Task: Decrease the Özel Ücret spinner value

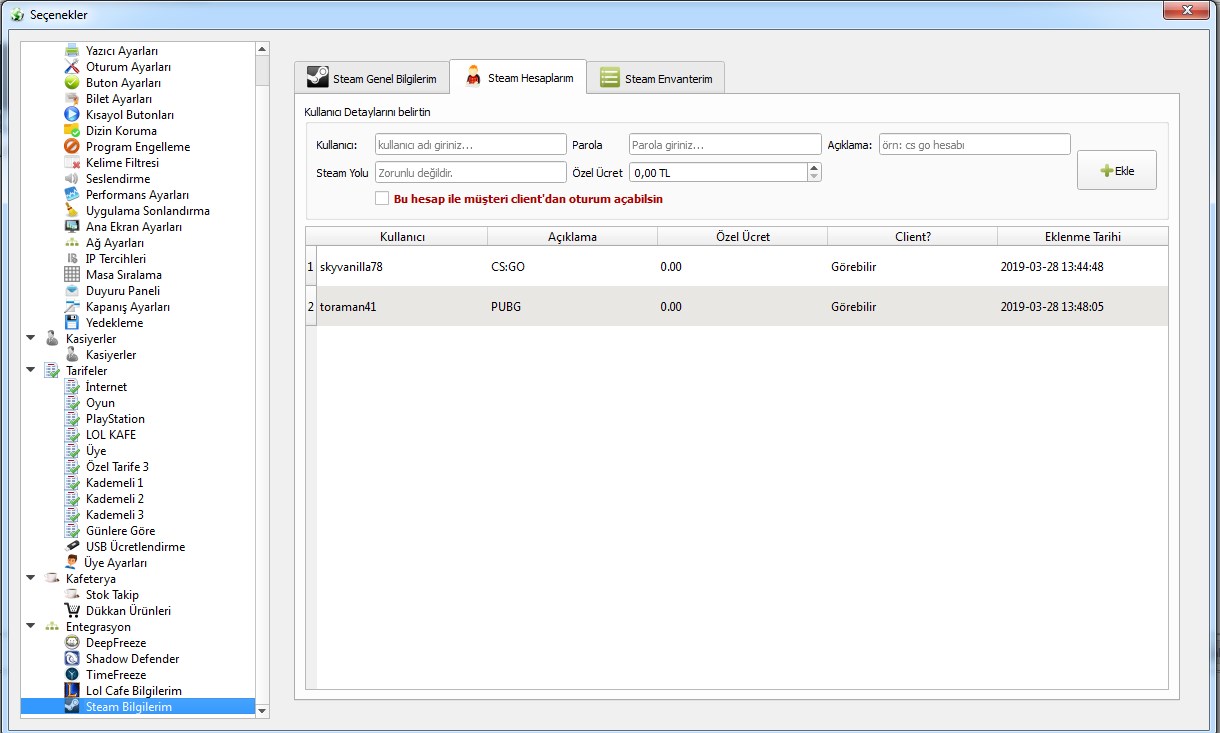Action: pos(814,177)
